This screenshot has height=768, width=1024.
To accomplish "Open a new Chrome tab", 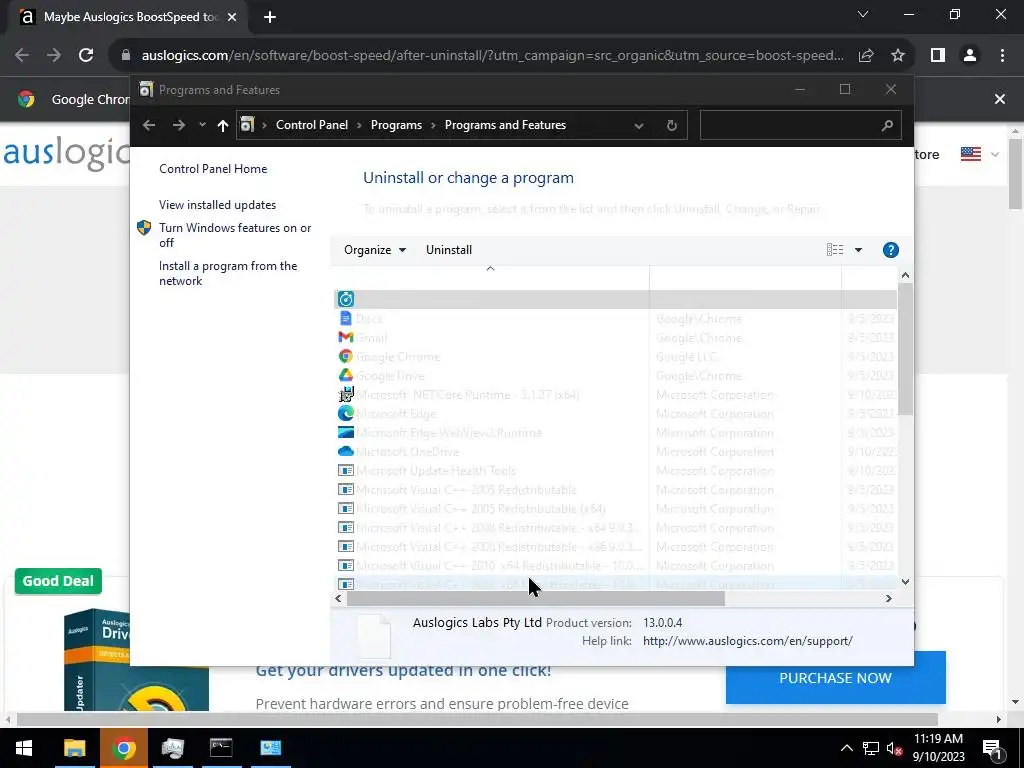I will click(x=270, y=17).
